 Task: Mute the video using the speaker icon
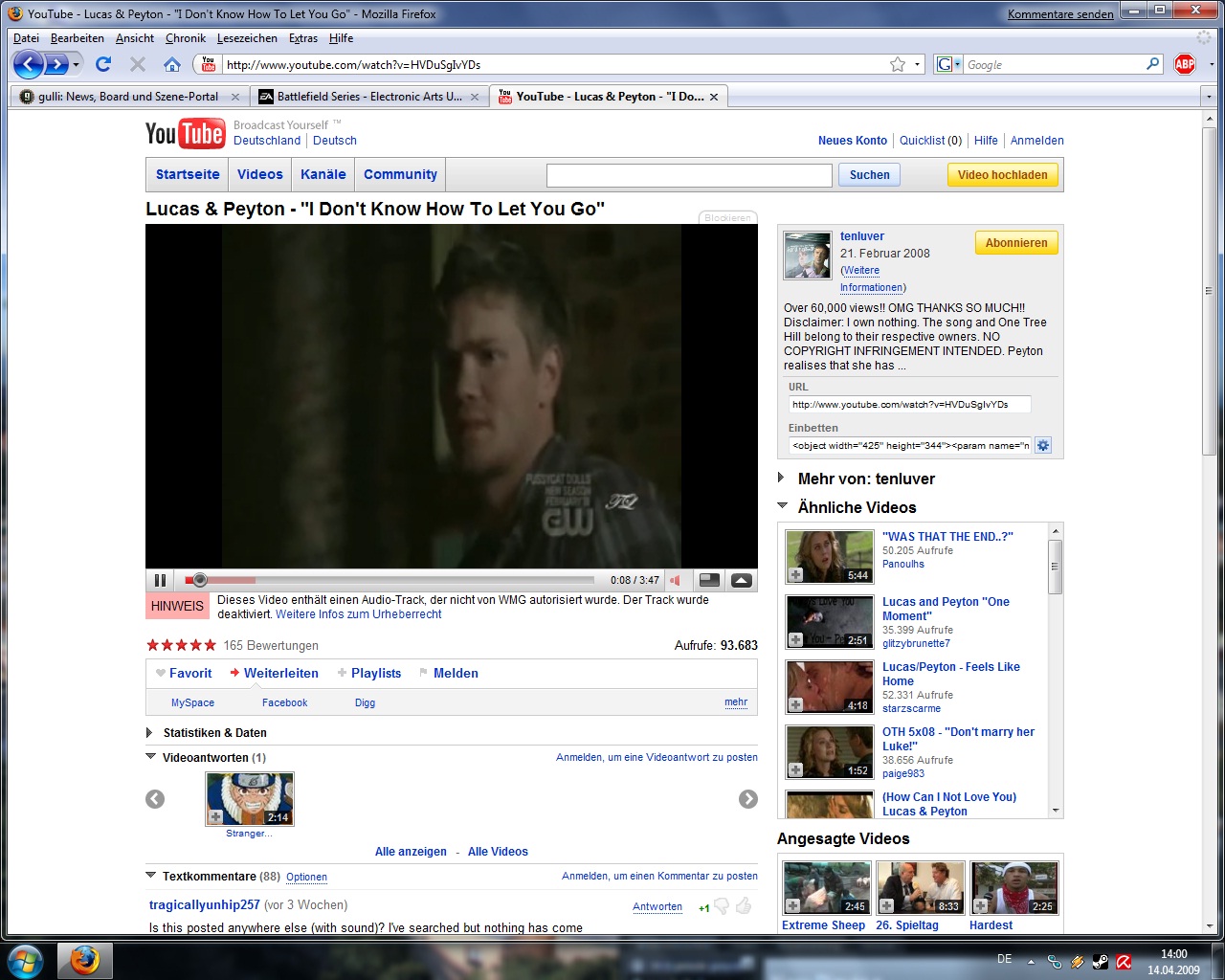(676, 580)
